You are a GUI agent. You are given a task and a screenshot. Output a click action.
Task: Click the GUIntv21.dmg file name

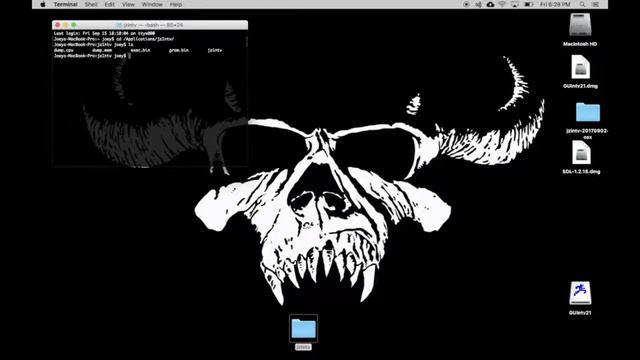click(580, 86)
